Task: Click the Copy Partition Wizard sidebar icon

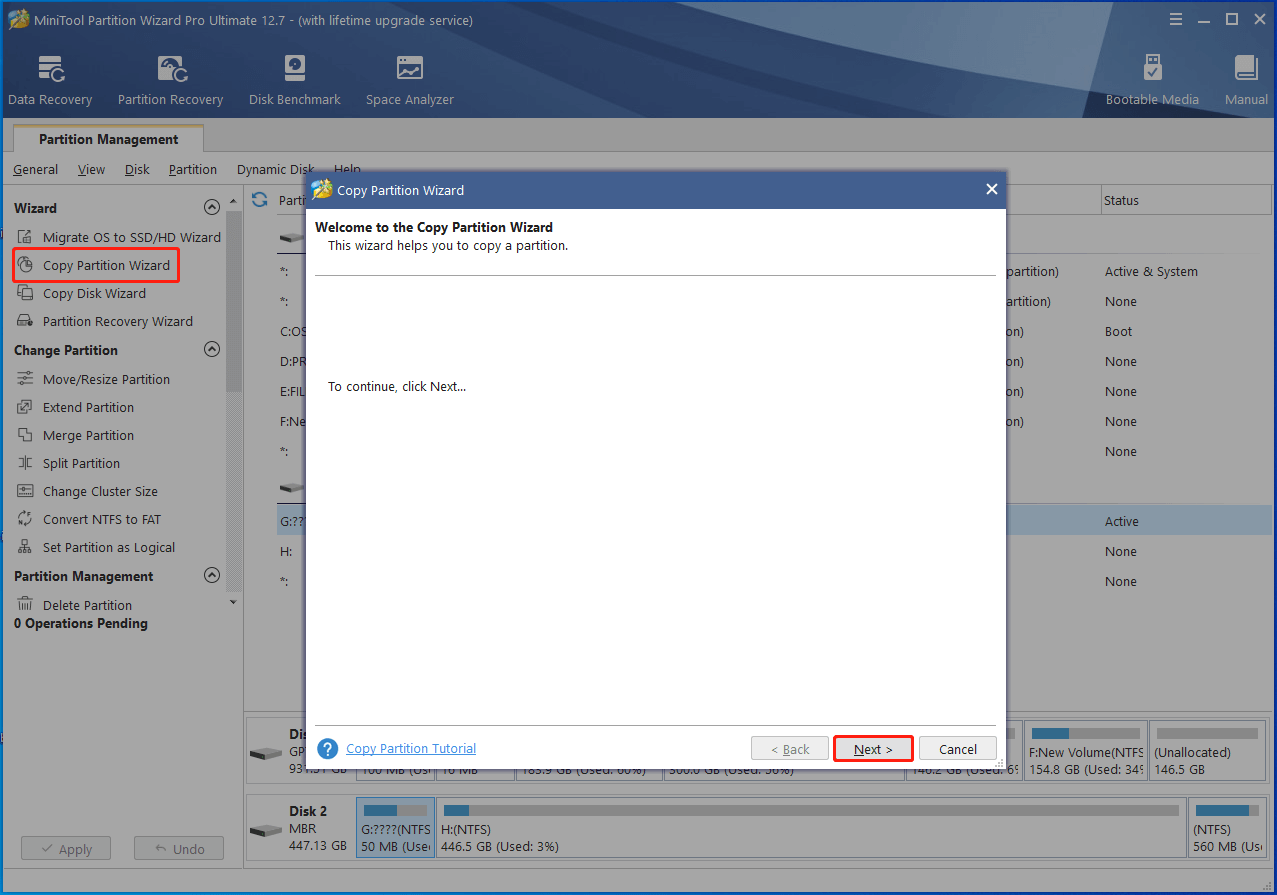Action: (25, 265)
